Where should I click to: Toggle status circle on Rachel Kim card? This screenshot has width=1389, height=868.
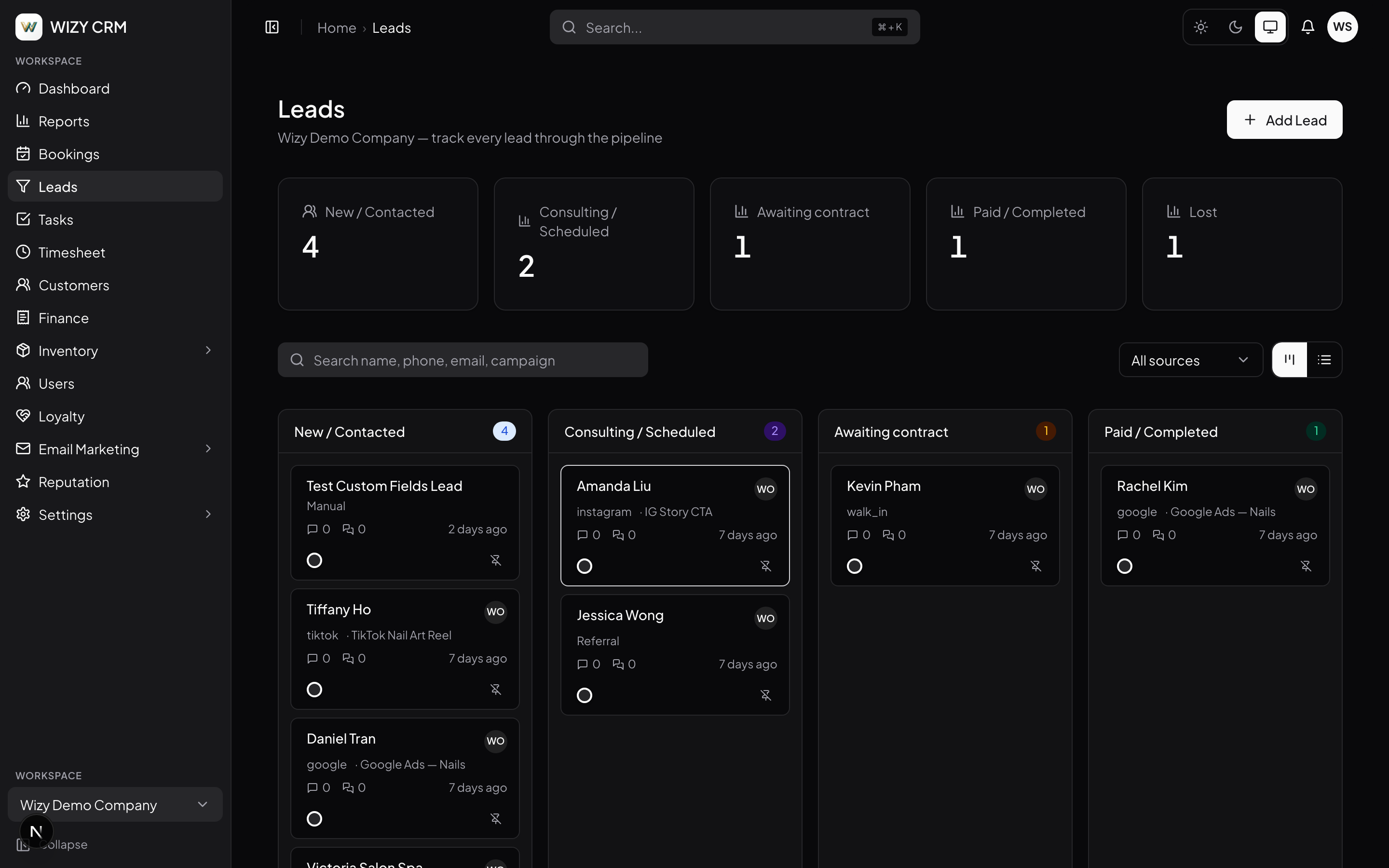[x=1124, y=566]
